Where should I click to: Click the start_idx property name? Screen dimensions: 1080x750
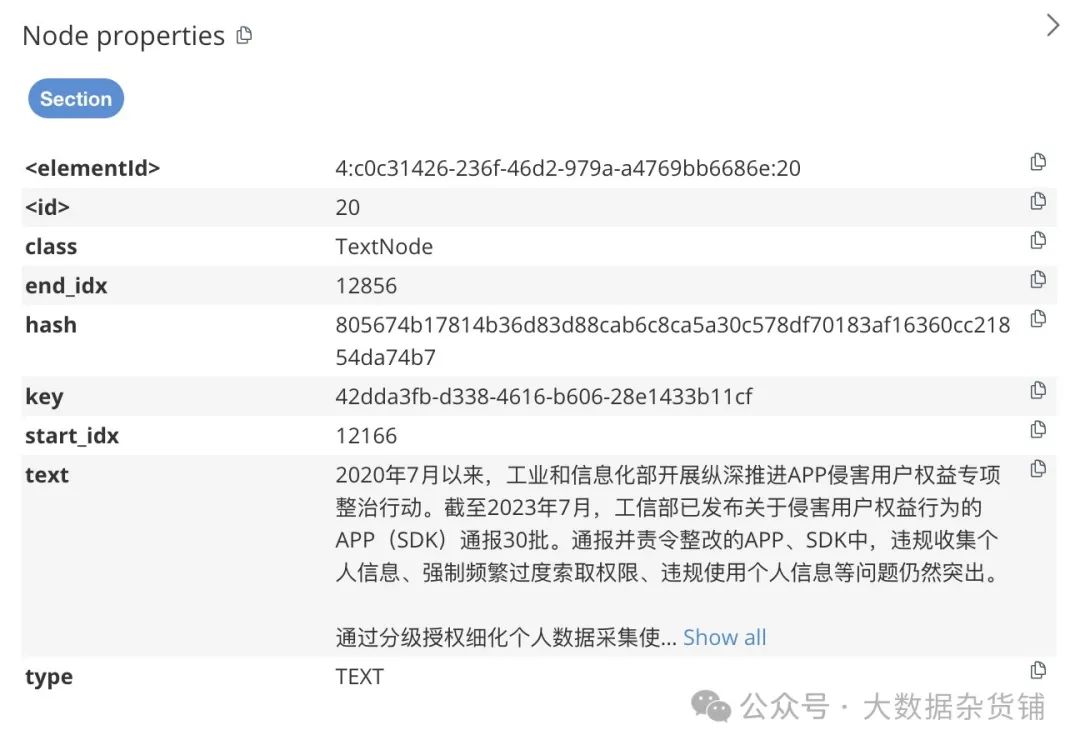[x=72, y=436]
